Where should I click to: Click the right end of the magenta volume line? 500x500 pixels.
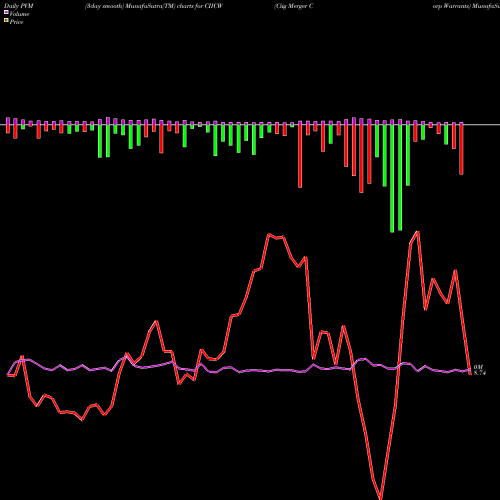click(470, 370)
